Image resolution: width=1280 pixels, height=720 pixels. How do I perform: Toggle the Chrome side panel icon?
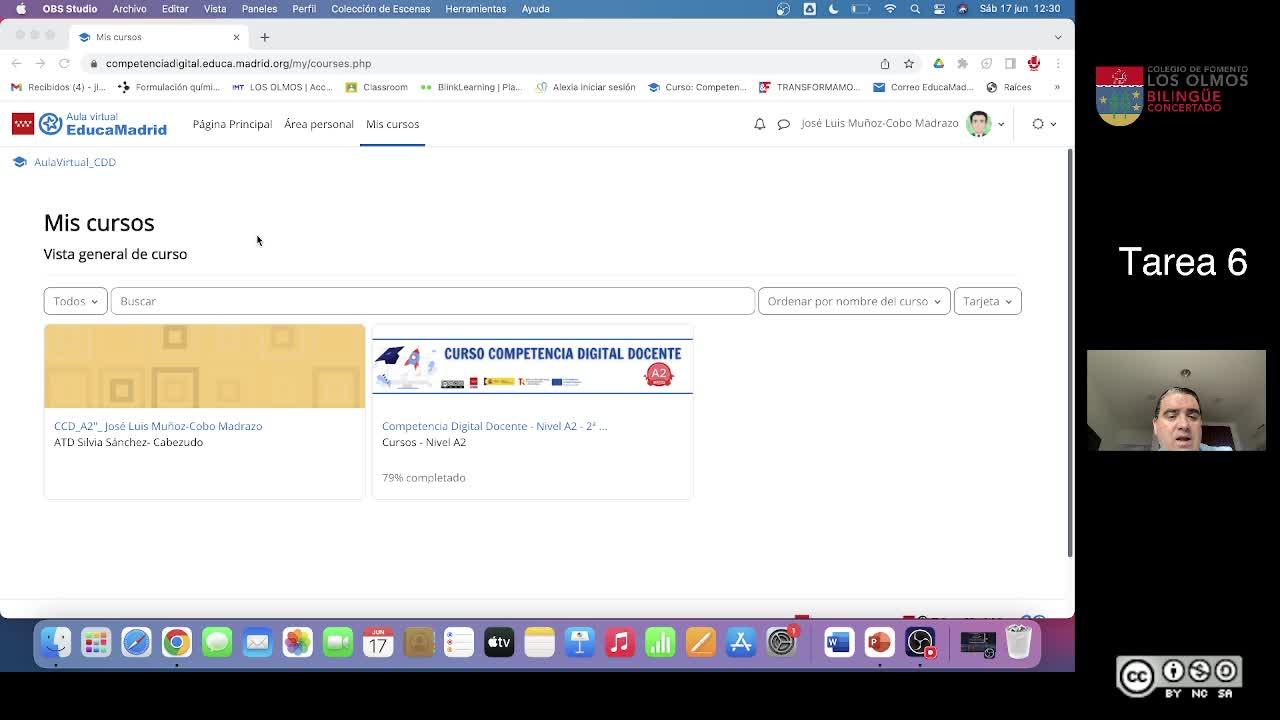coord(1010,63)
